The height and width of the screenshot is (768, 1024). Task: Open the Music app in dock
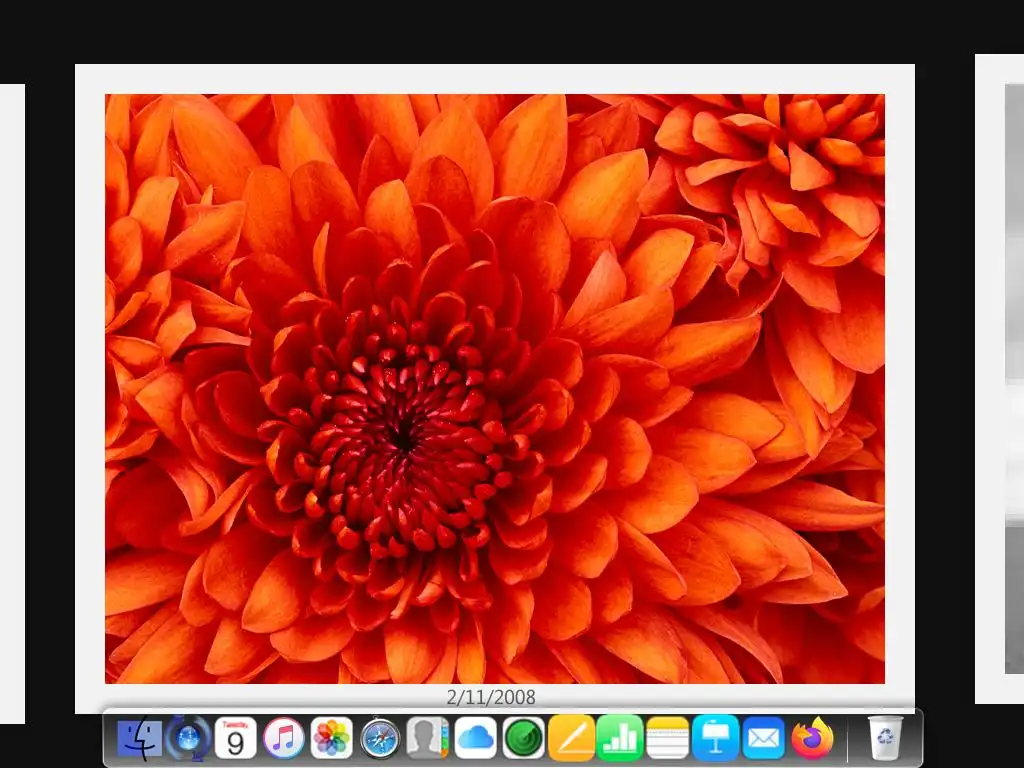coord(283,738)
